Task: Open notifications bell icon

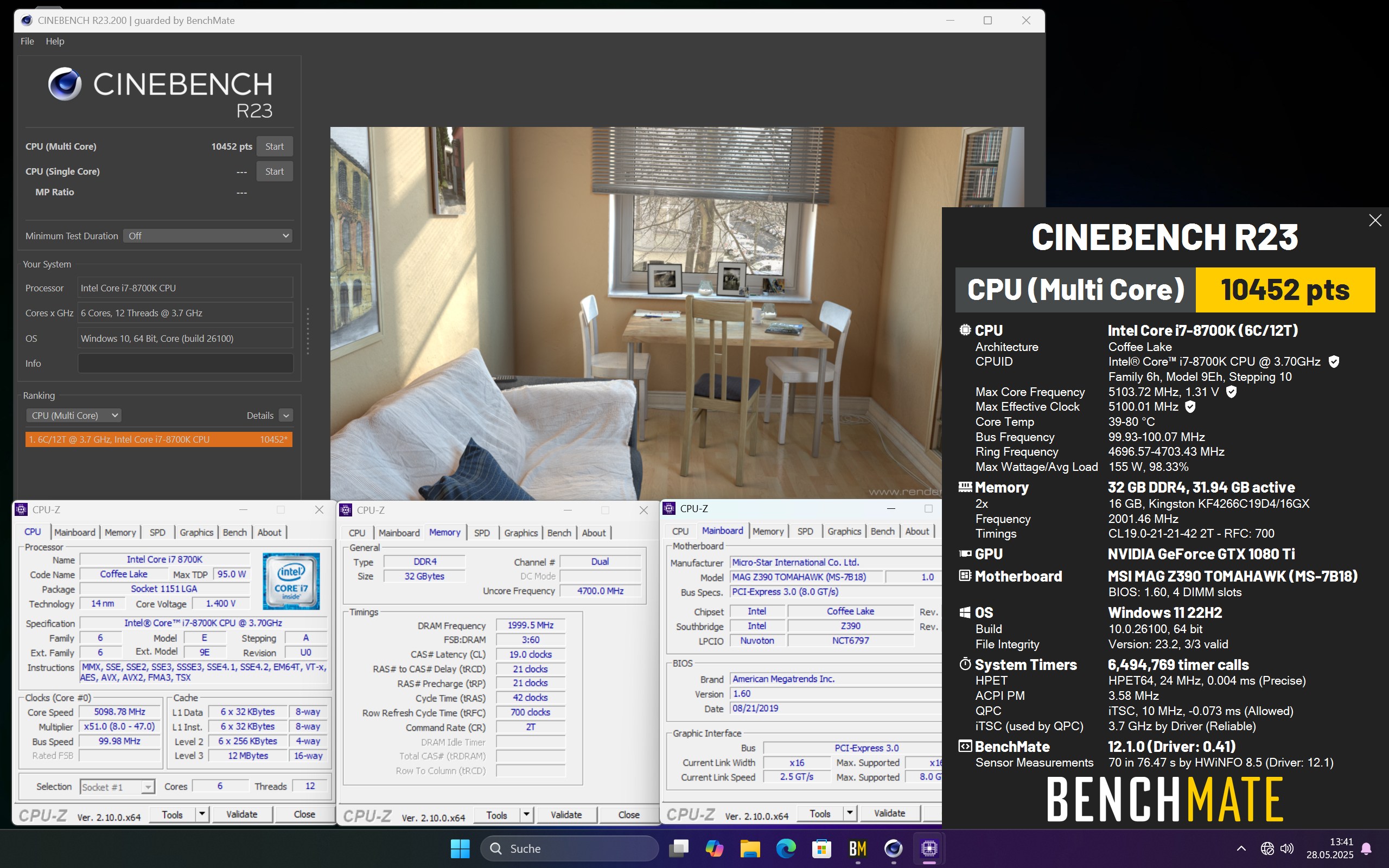Action: [x=1367, y=848]
